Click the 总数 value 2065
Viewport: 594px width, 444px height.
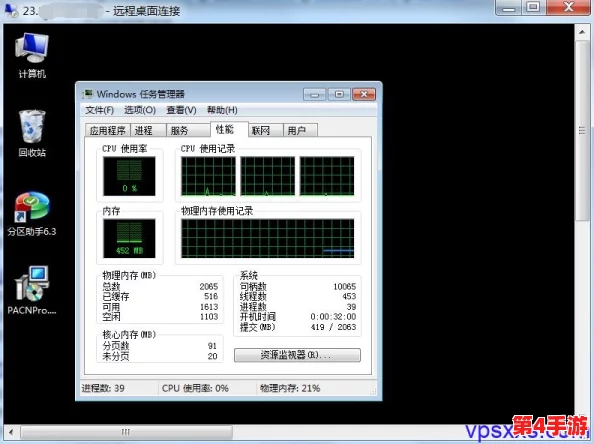(x=209, y=286)
